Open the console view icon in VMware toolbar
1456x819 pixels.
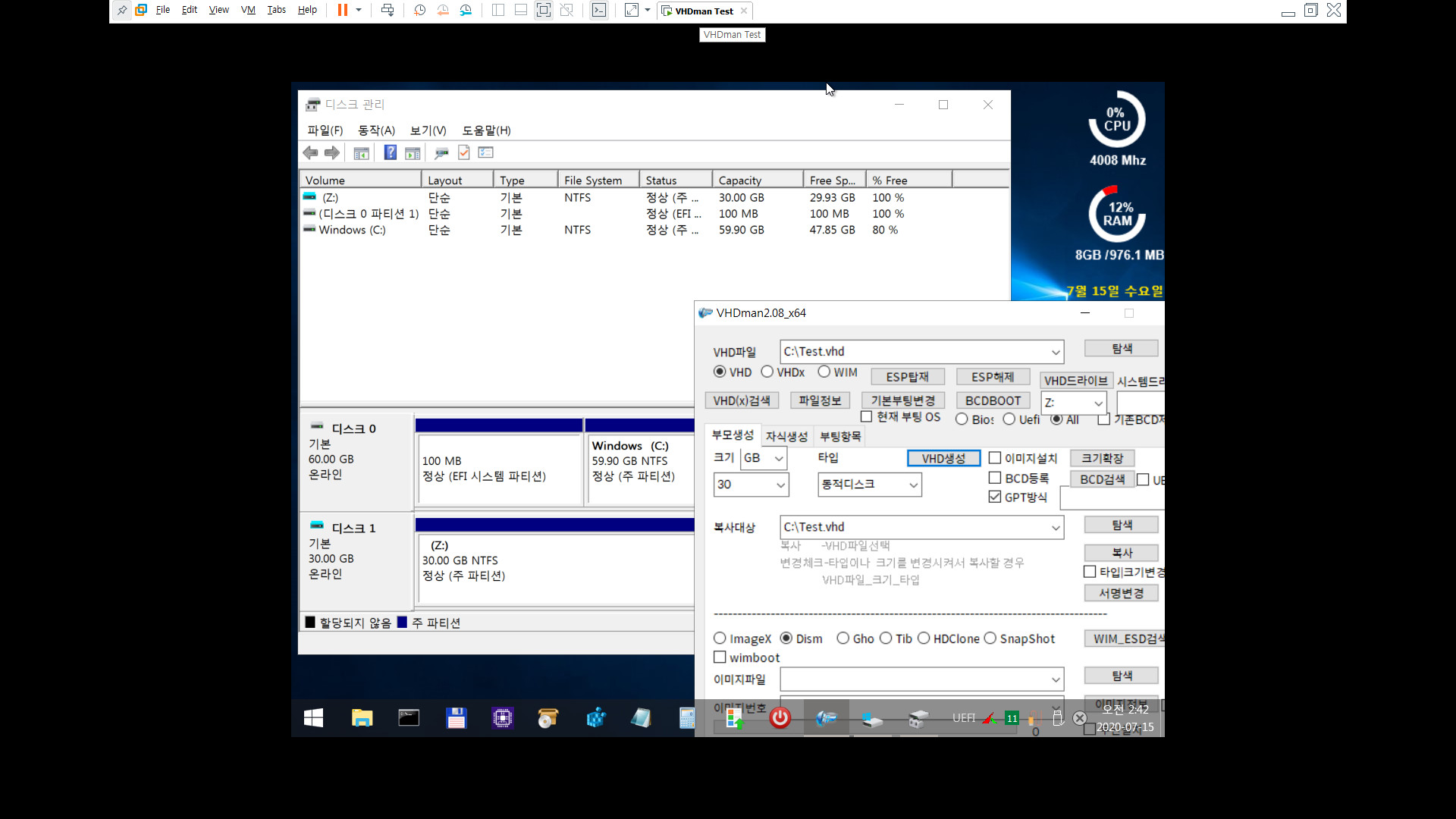pyautogui.click(x=599, y=10)
